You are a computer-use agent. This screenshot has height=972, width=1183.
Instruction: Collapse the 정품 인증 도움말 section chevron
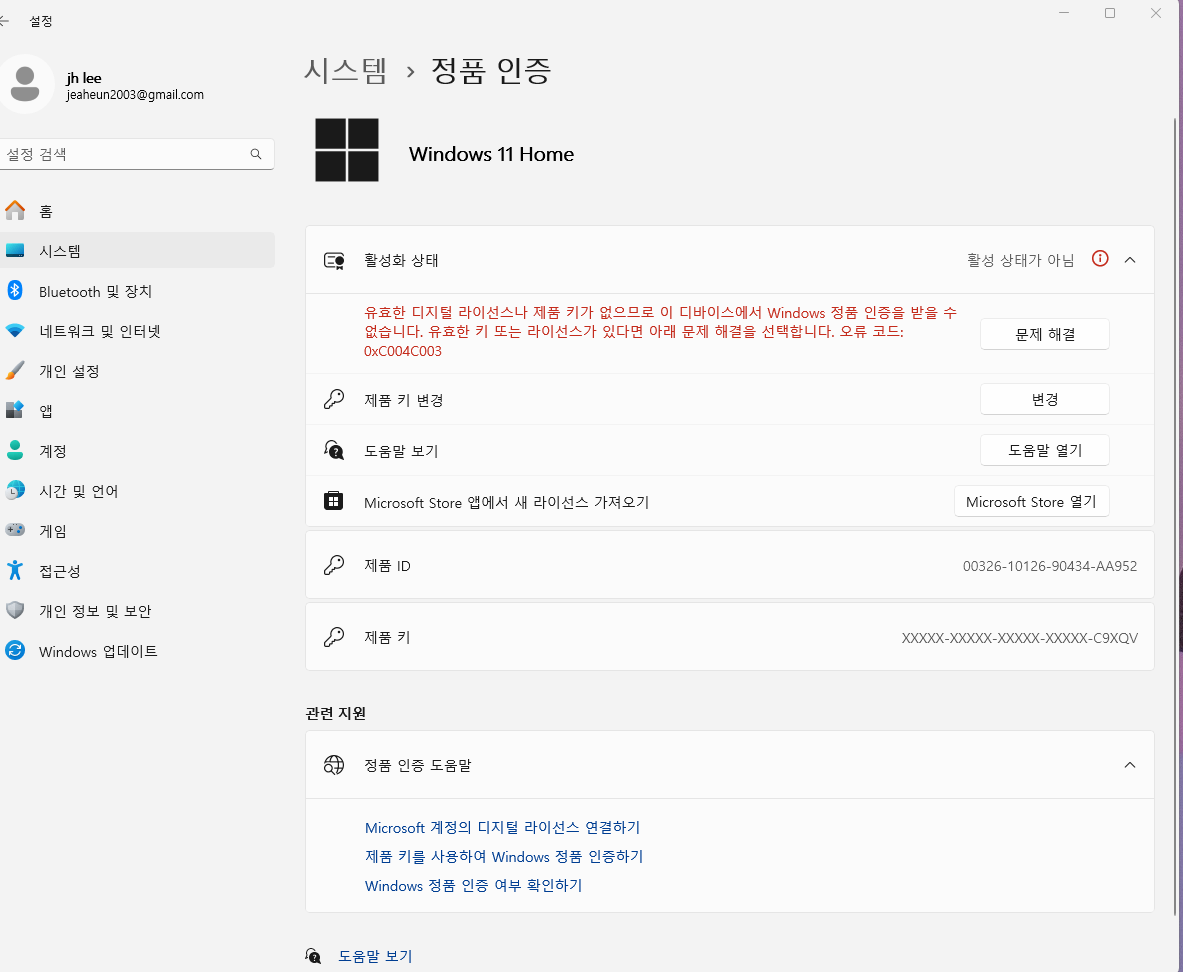(1130, 764)
